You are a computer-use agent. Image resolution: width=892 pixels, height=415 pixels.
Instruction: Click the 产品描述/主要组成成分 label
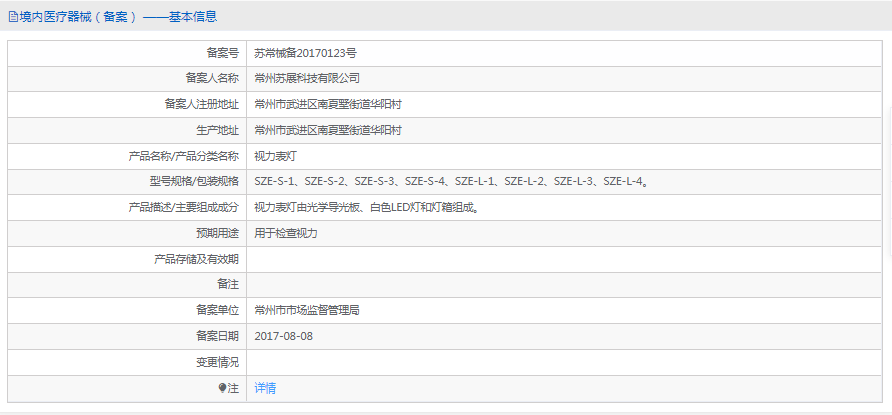(x=184, y=208)
